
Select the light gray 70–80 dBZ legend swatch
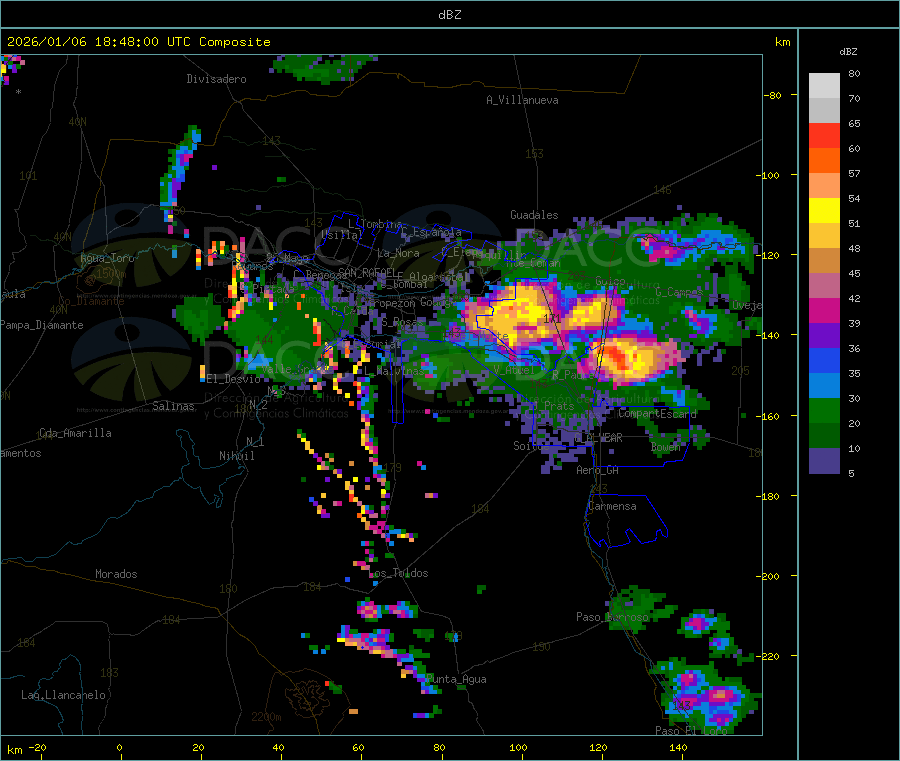pyautogui.click(x=824, y=86)
